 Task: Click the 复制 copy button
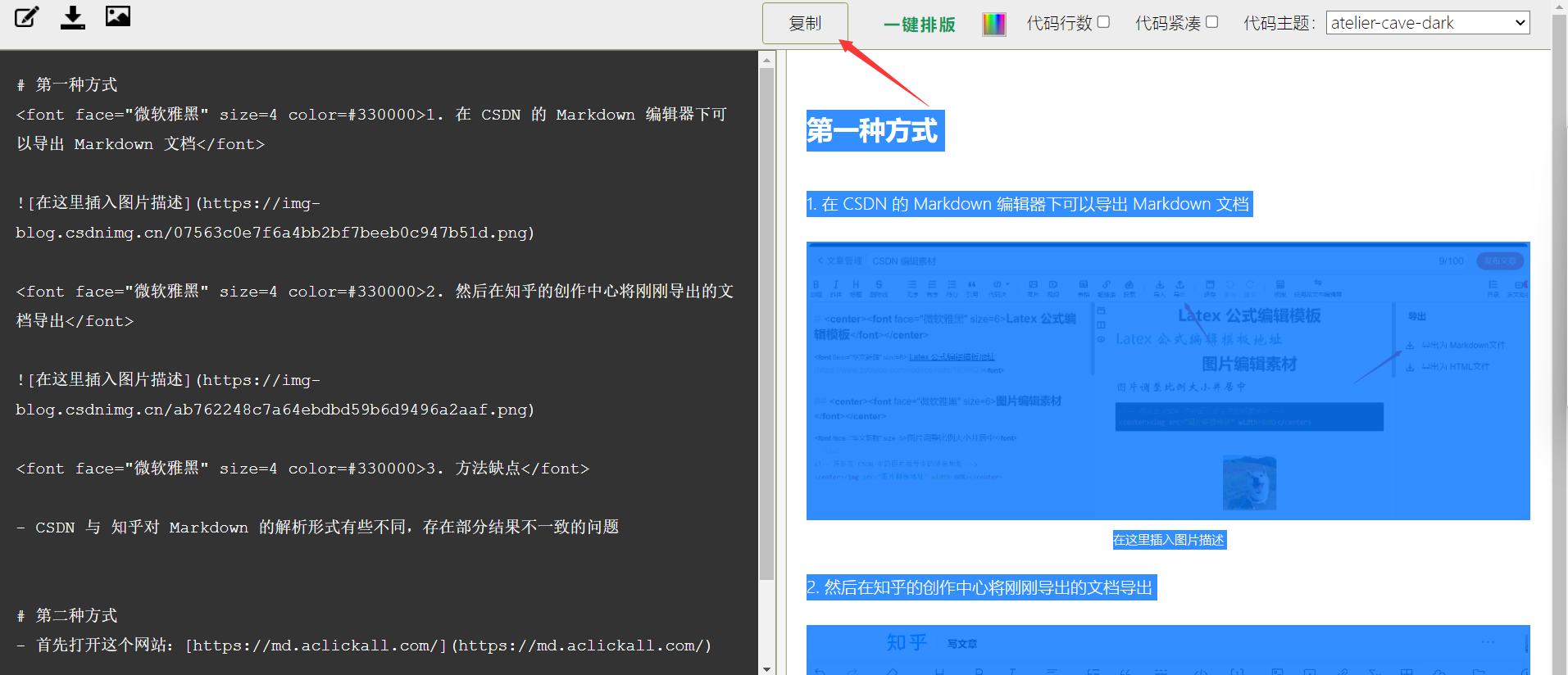[805, 23]
